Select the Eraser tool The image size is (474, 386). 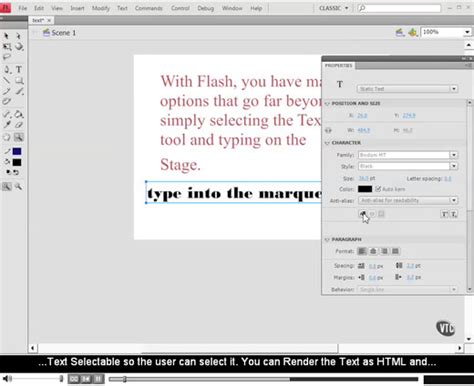tap(19, 125)
